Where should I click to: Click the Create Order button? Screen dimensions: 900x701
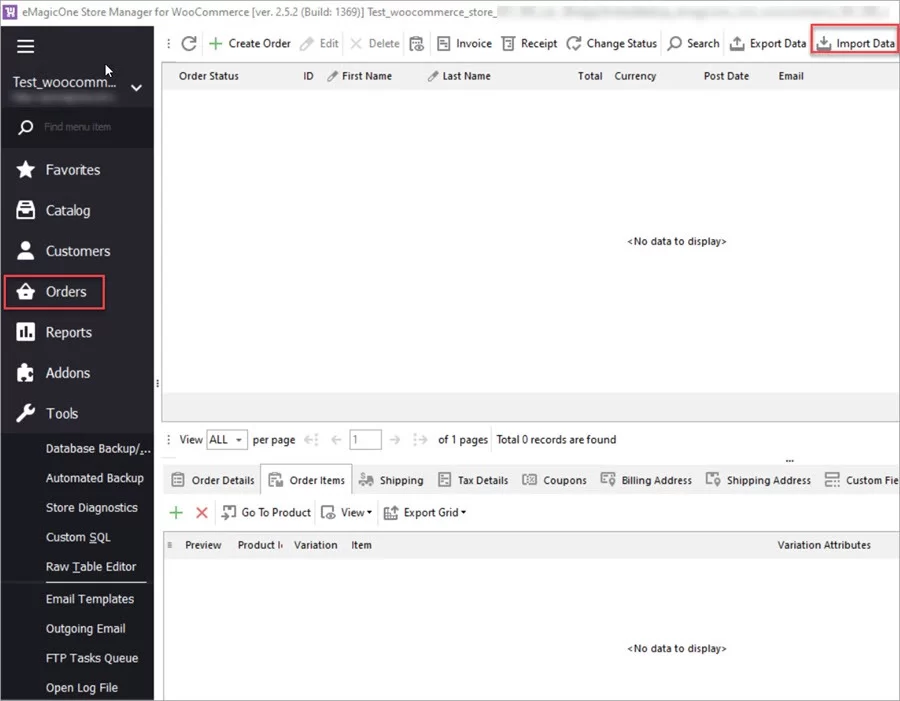click(x=249, y=43)
